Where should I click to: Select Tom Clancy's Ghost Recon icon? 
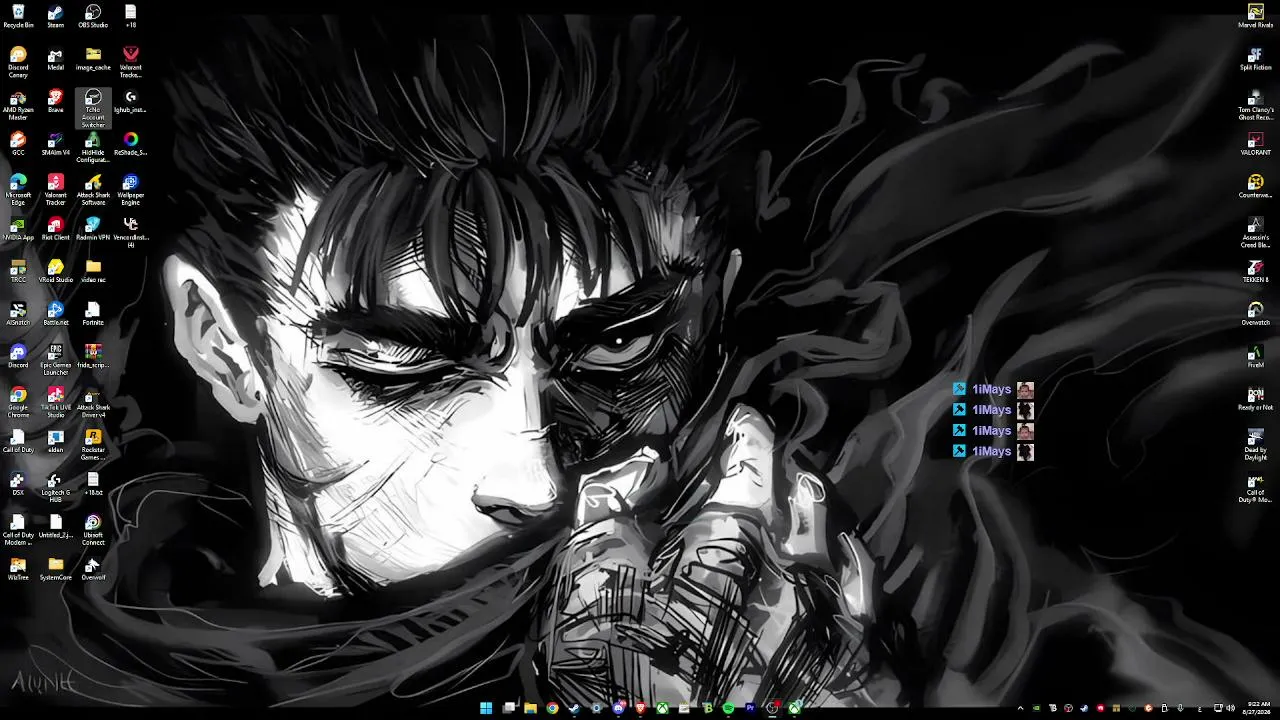[1255, 105]
